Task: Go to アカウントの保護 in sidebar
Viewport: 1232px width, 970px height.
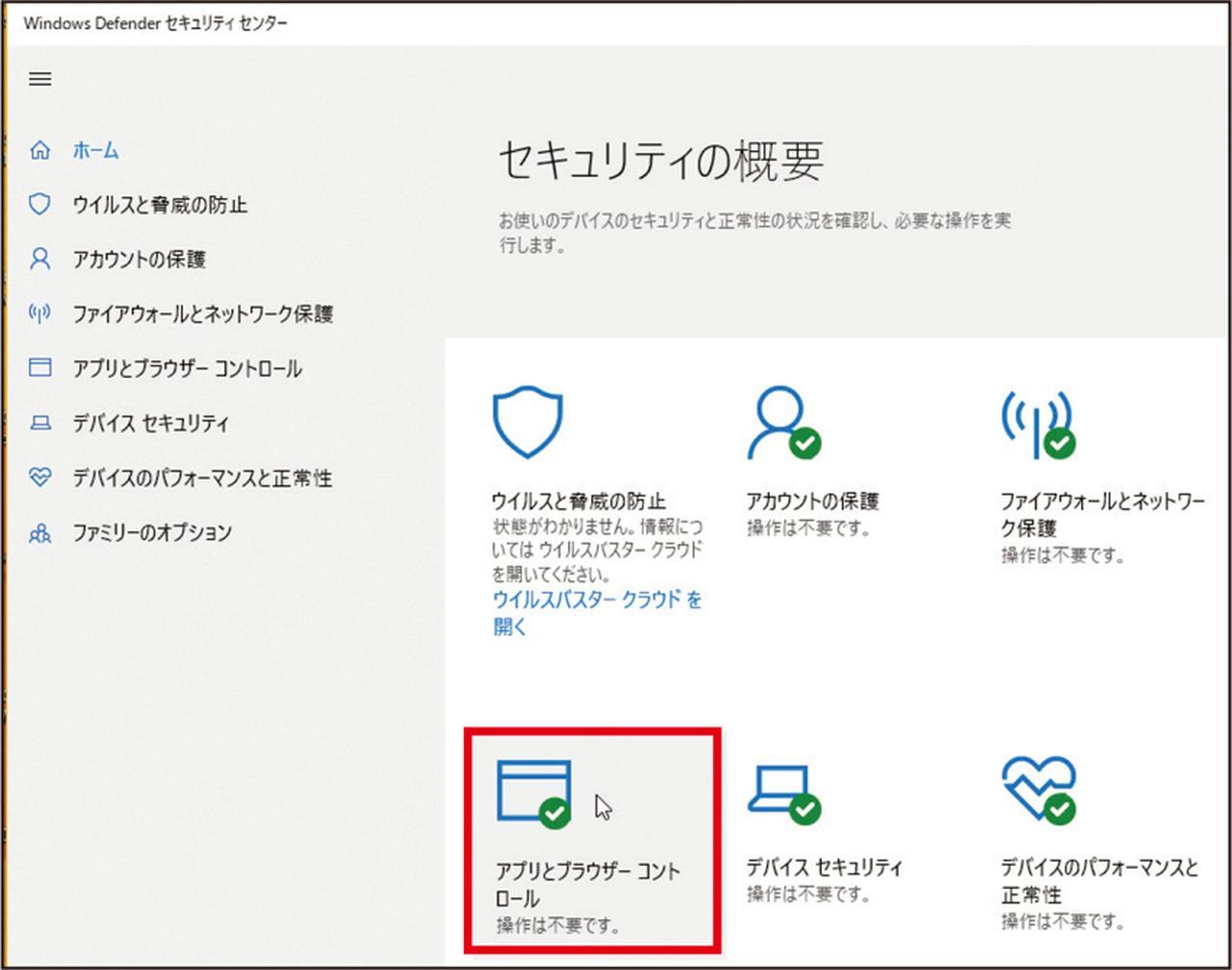Action: click(x=140, y=259)
